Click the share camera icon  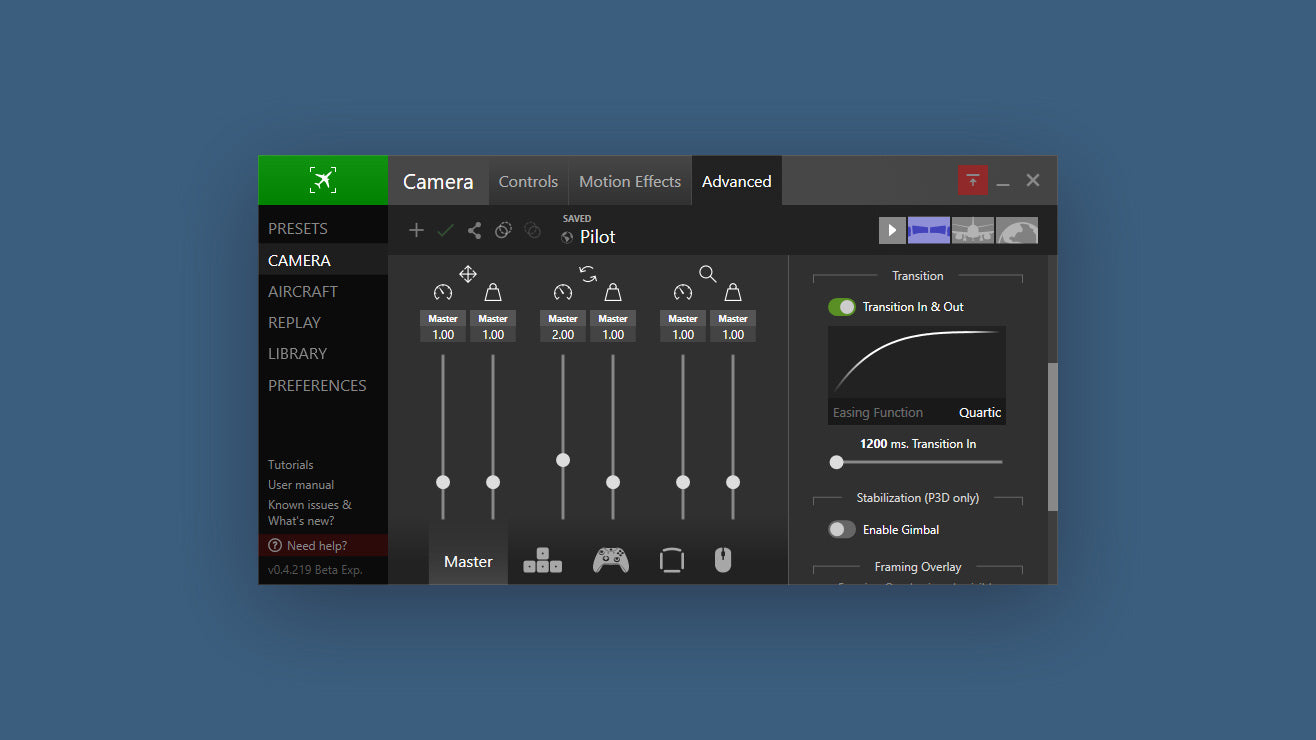point(474,230)
